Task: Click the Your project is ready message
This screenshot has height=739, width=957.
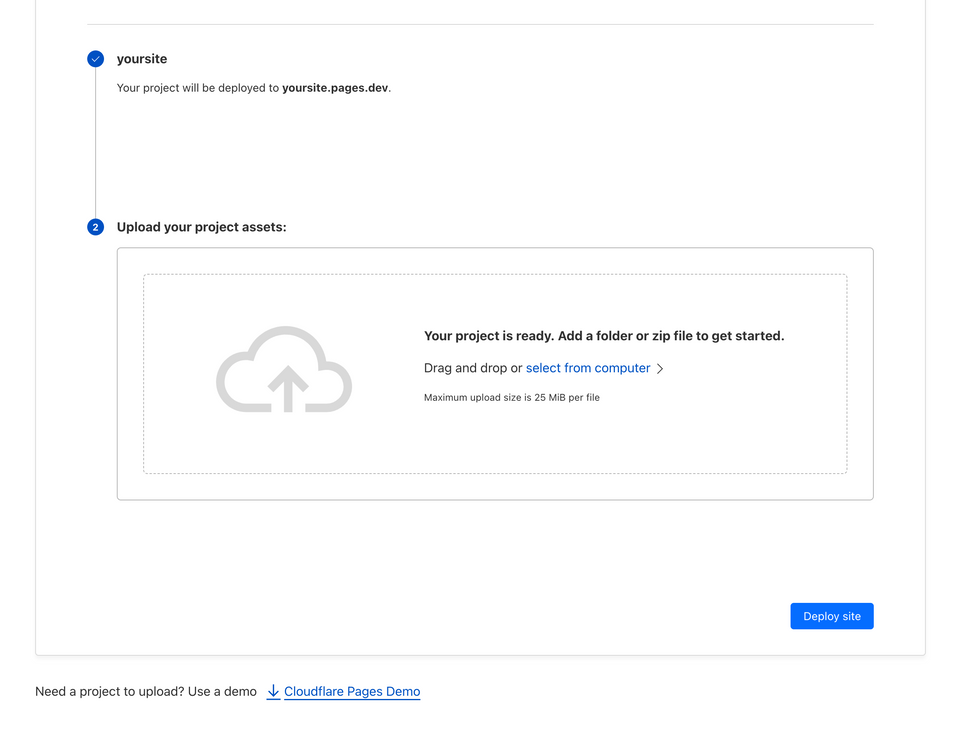Action: (x=604, y=336)
